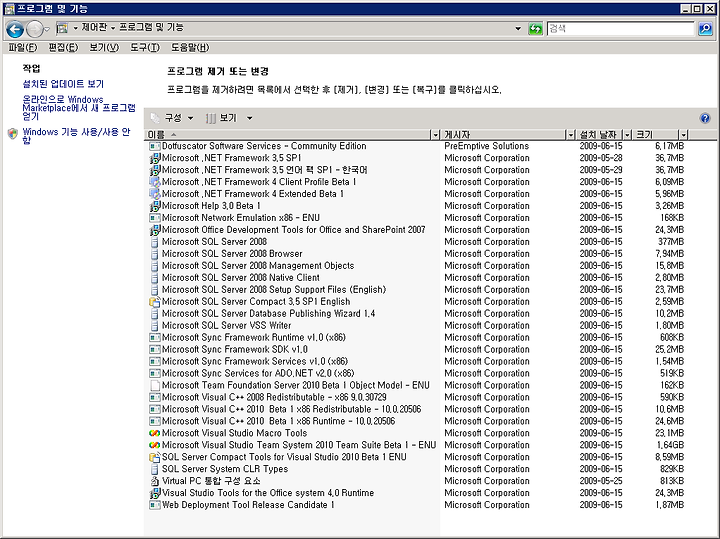
Task: Open Windows Marketplace new programs link
Action: click(79, 108)
